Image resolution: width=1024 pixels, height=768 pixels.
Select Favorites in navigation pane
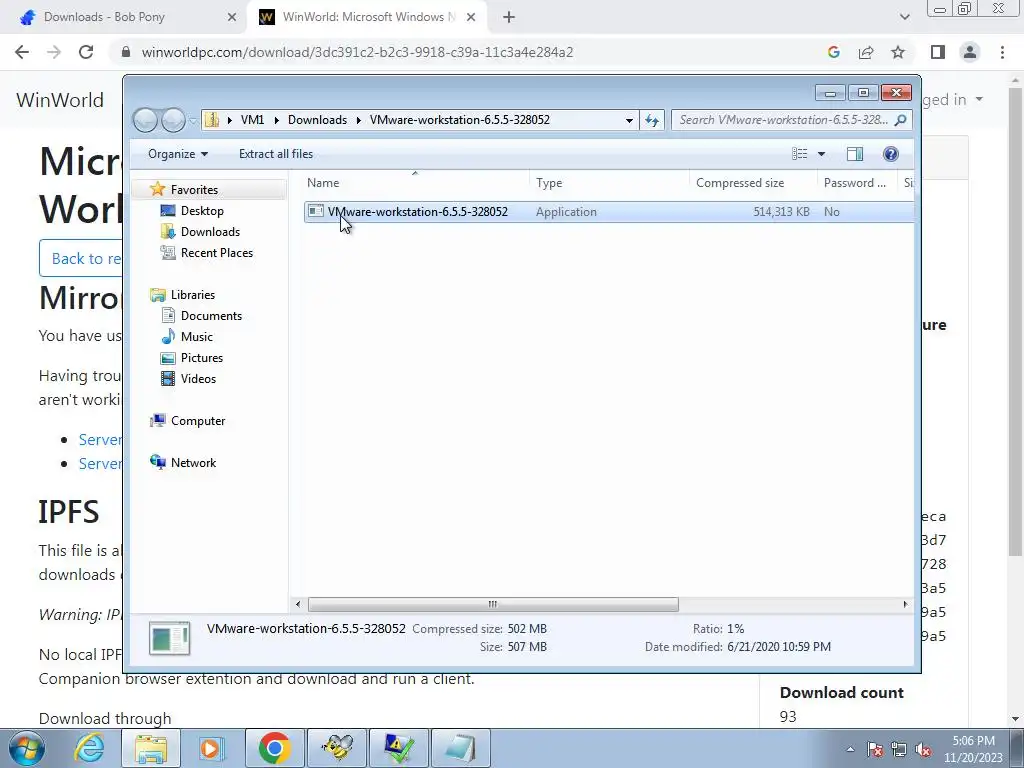(194, 189)
